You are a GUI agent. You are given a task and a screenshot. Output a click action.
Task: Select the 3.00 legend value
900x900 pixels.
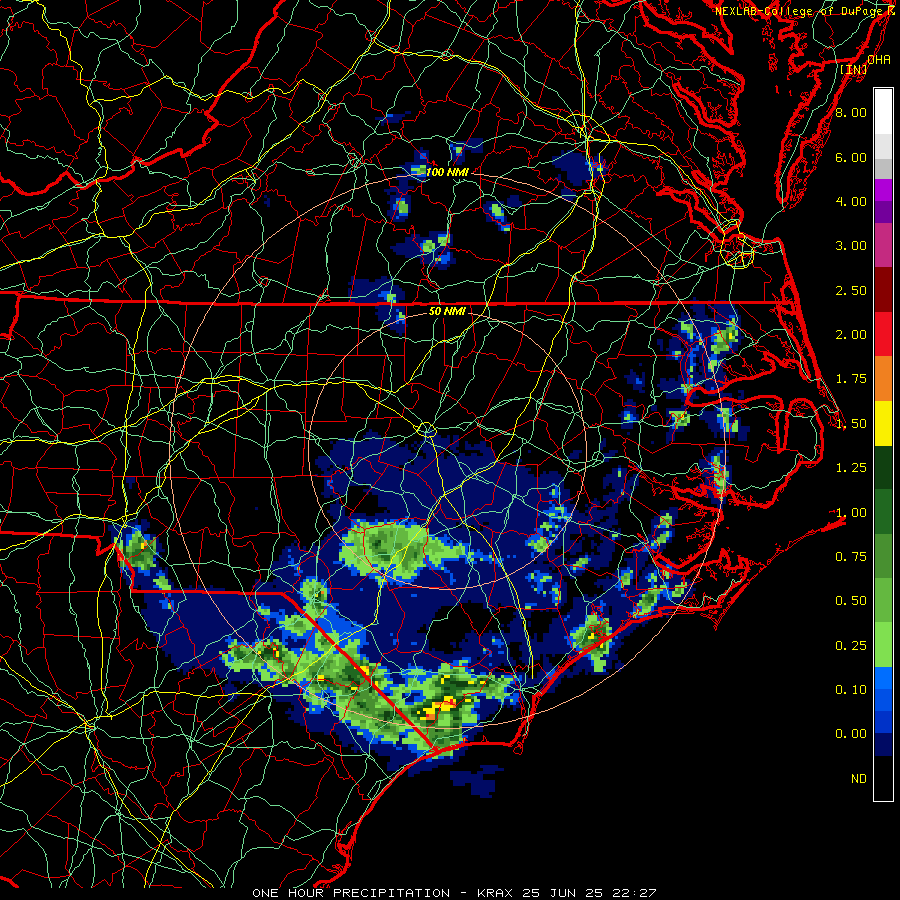point(851,246)
